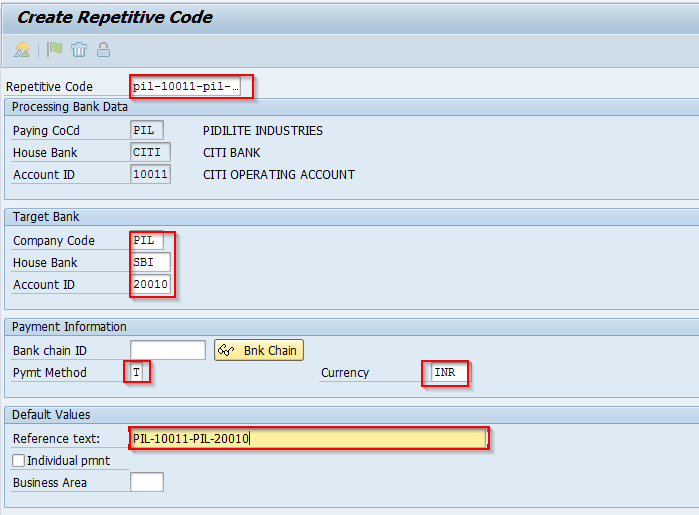
Task: Select the CITI BANK description text
Action: click(x=231, y=152)
